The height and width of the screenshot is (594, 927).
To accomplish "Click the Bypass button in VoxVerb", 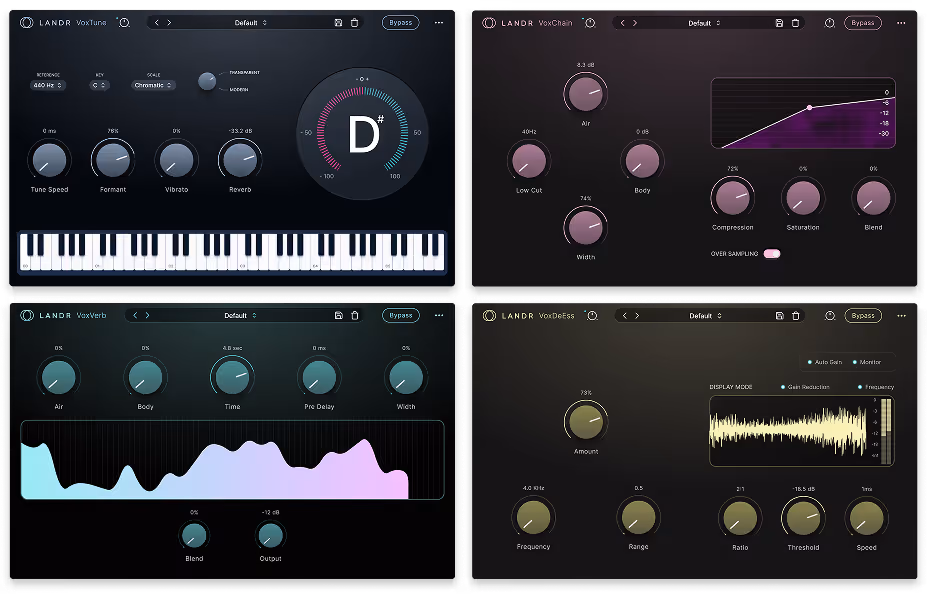I will click(x=400, y=315).
